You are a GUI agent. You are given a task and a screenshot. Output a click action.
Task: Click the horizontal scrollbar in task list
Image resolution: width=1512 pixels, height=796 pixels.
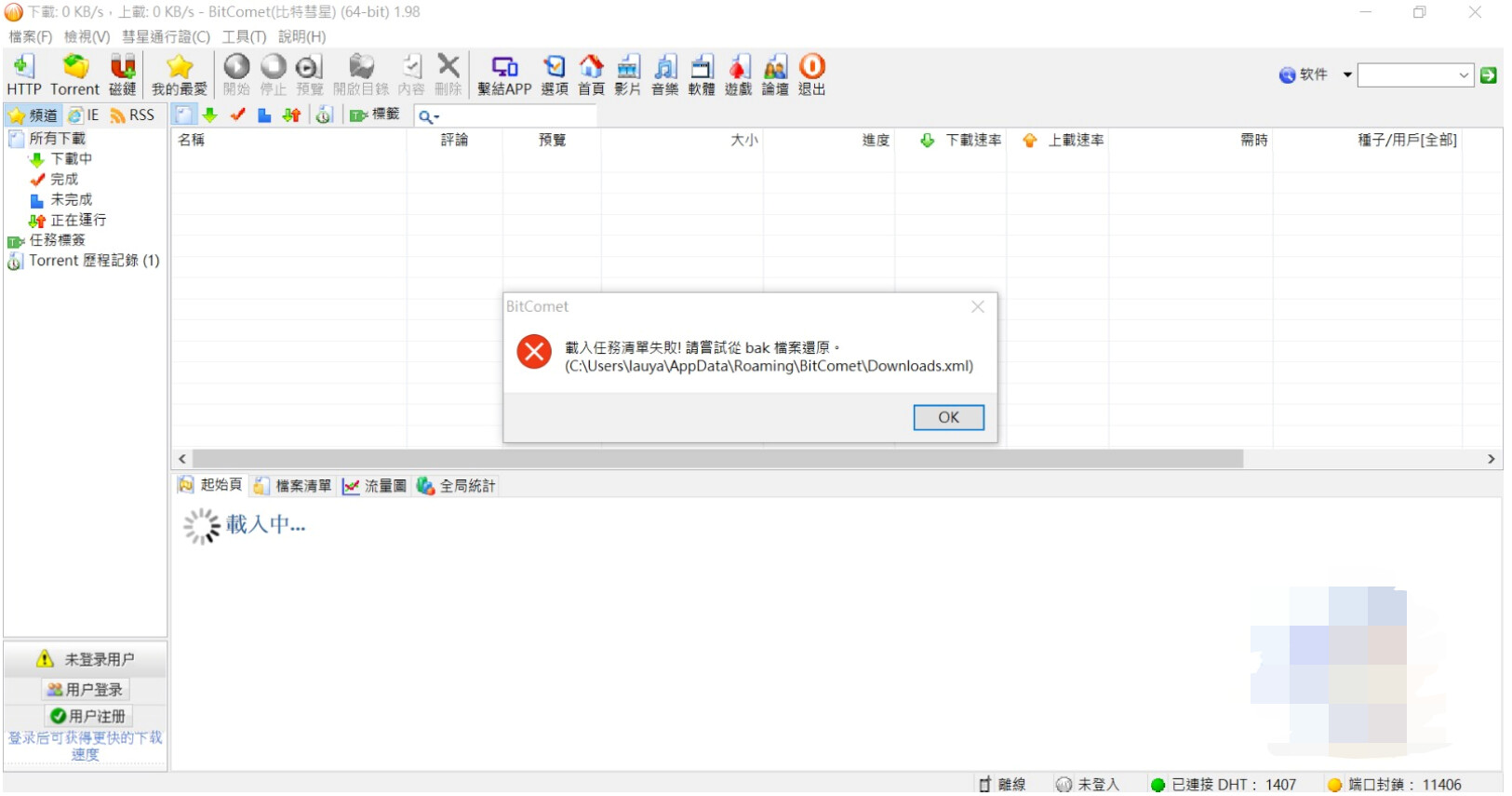(716, 459)
